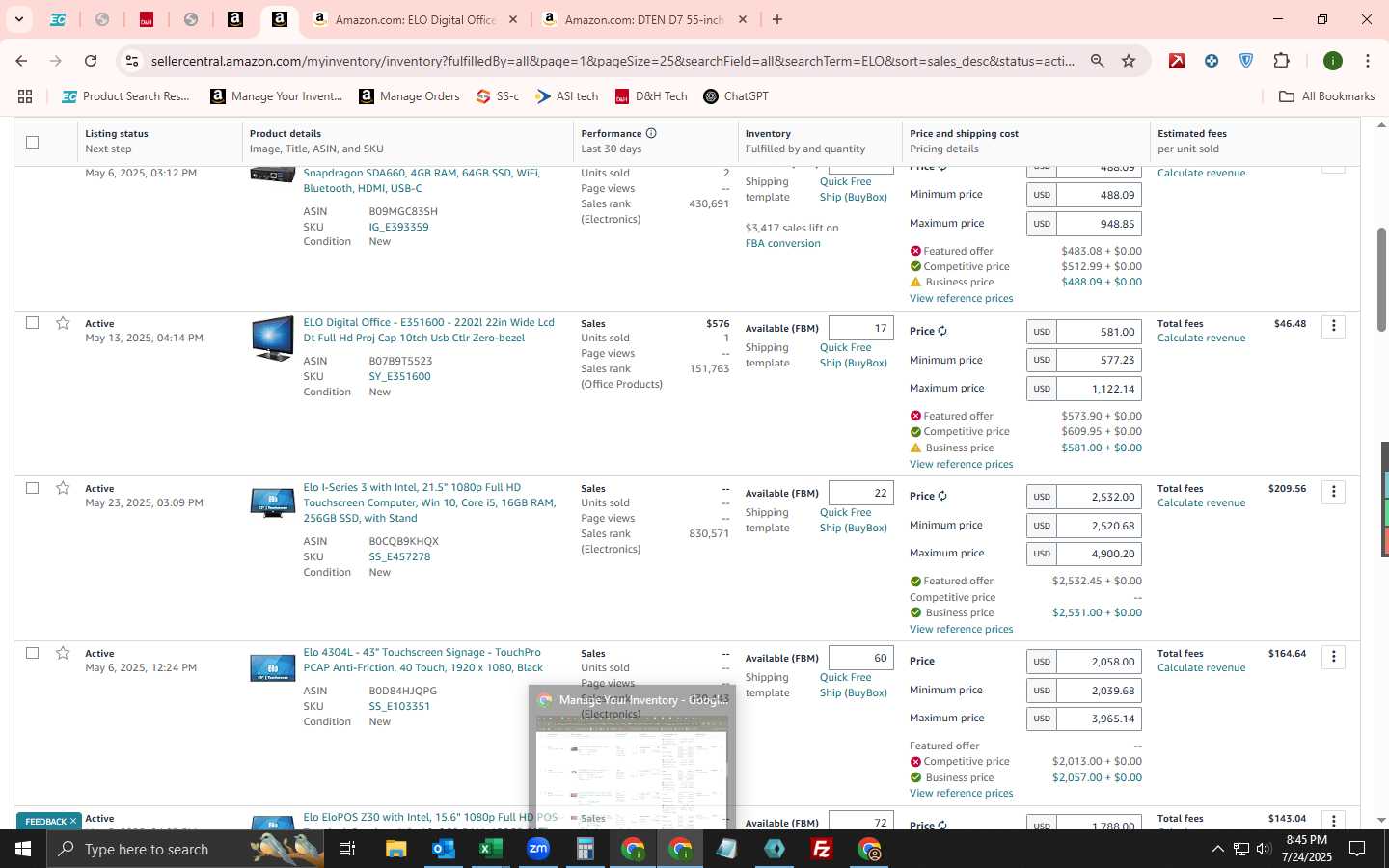Open the tab search dropdown arrow

point(18,19)
